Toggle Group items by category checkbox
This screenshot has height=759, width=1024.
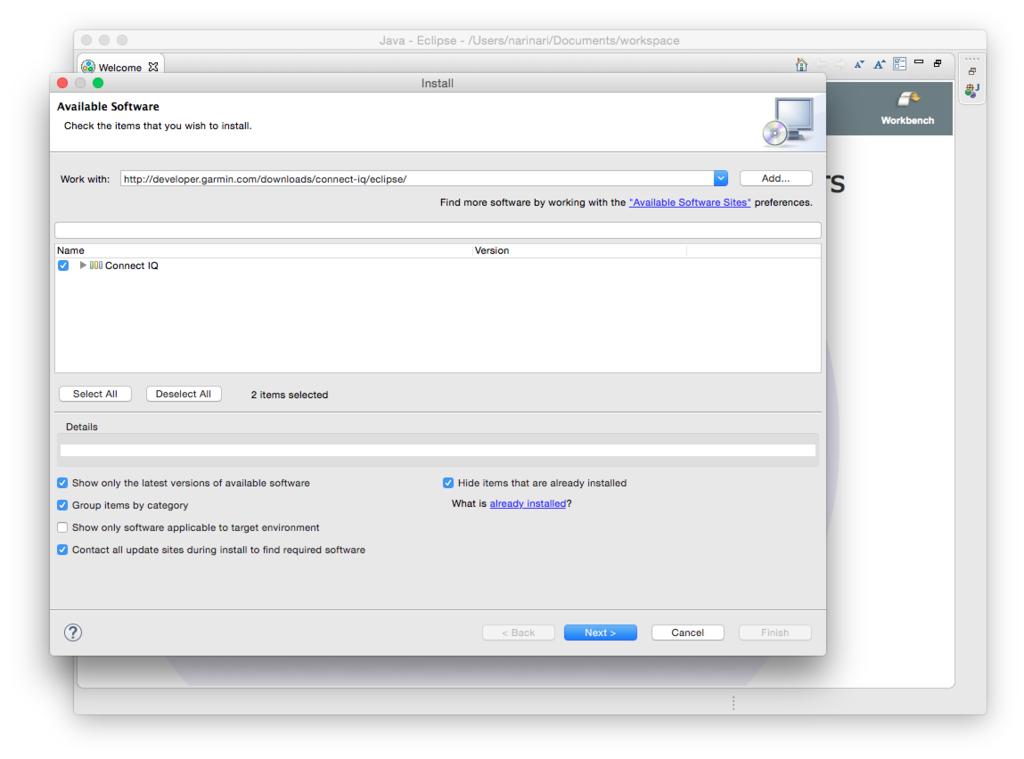[x=63, y=505]
